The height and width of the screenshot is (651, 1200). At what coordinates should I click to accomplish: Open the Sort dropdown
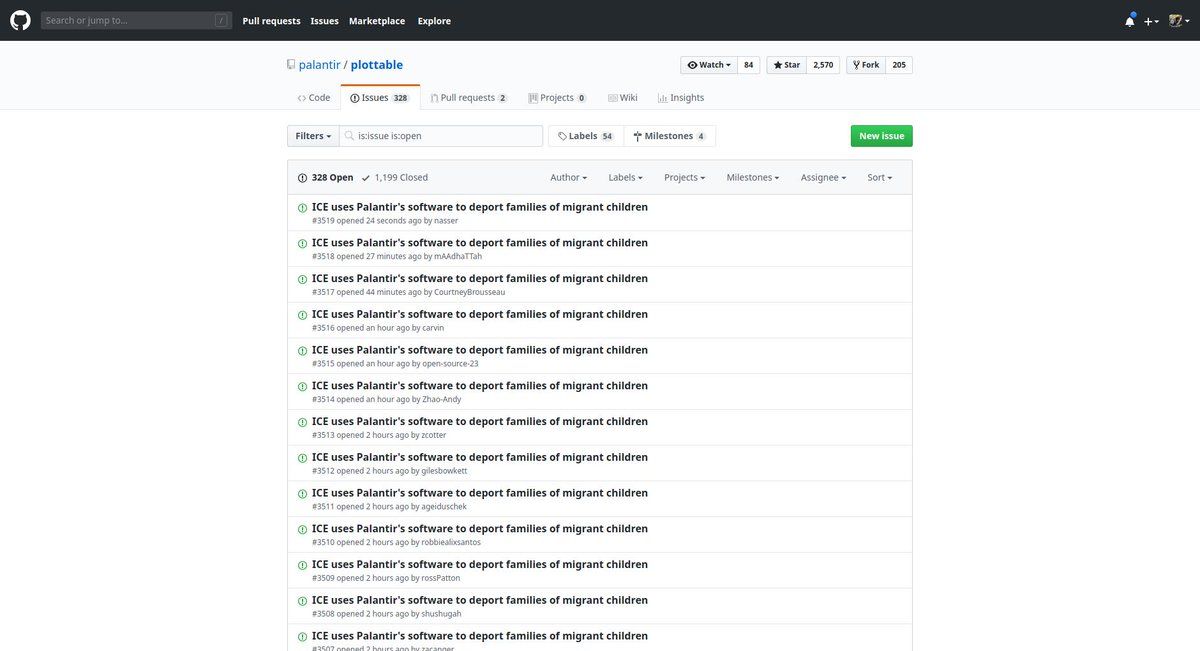point(879,178)
